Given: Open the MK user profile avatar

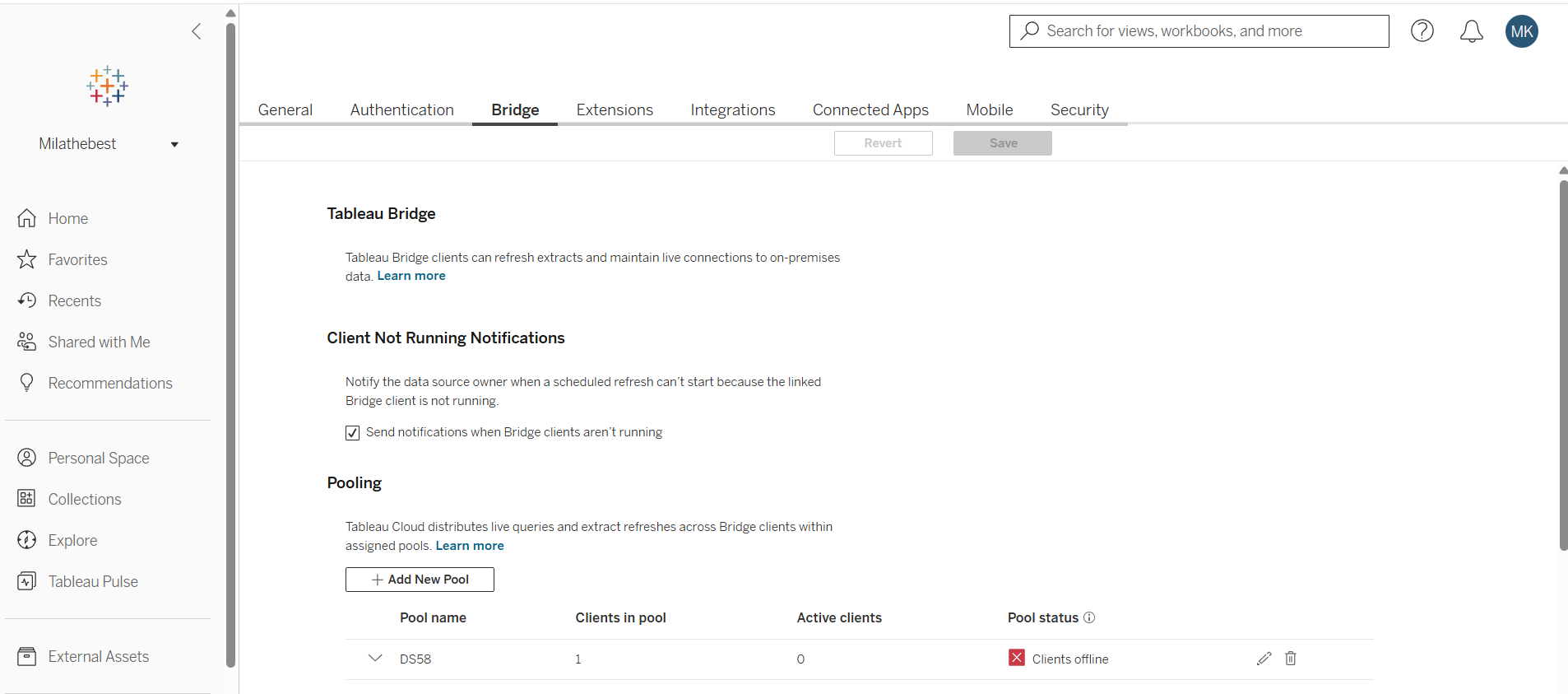Looking at the screenshot, I should [x=1522, y=31].
